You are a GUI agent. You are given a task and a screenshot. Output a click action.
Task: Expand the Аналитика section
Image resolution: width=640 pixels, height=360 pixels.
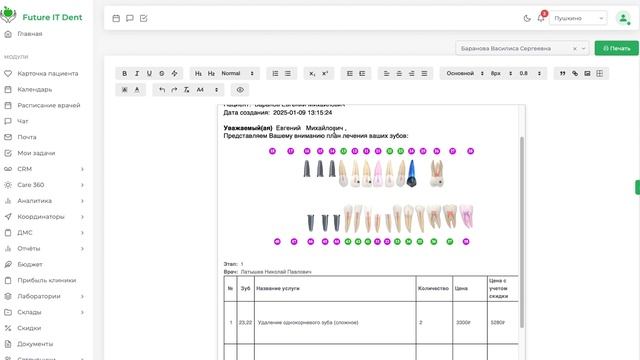(44, 201)
